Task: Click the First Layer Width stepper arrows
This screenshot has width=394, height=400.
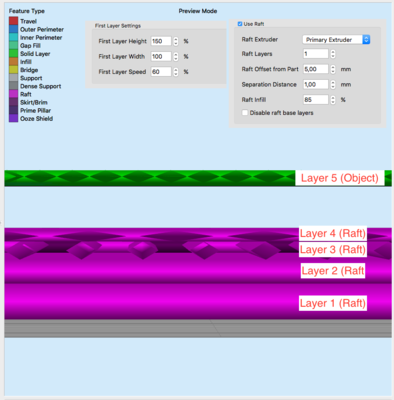Action: [176, 57]
